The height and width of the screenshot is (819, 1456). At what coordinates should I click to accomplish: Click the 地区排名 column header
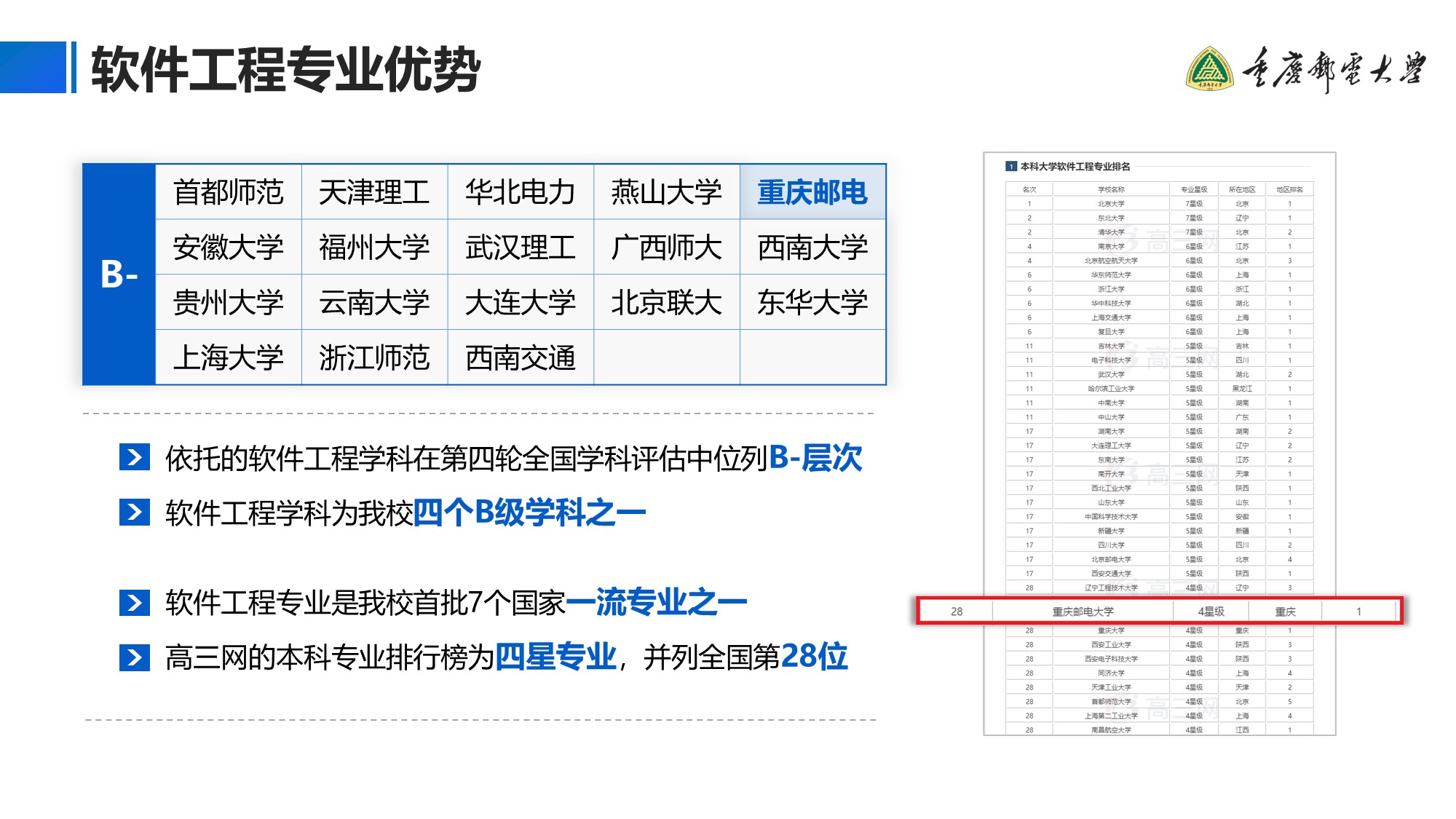coord(1289,190)
